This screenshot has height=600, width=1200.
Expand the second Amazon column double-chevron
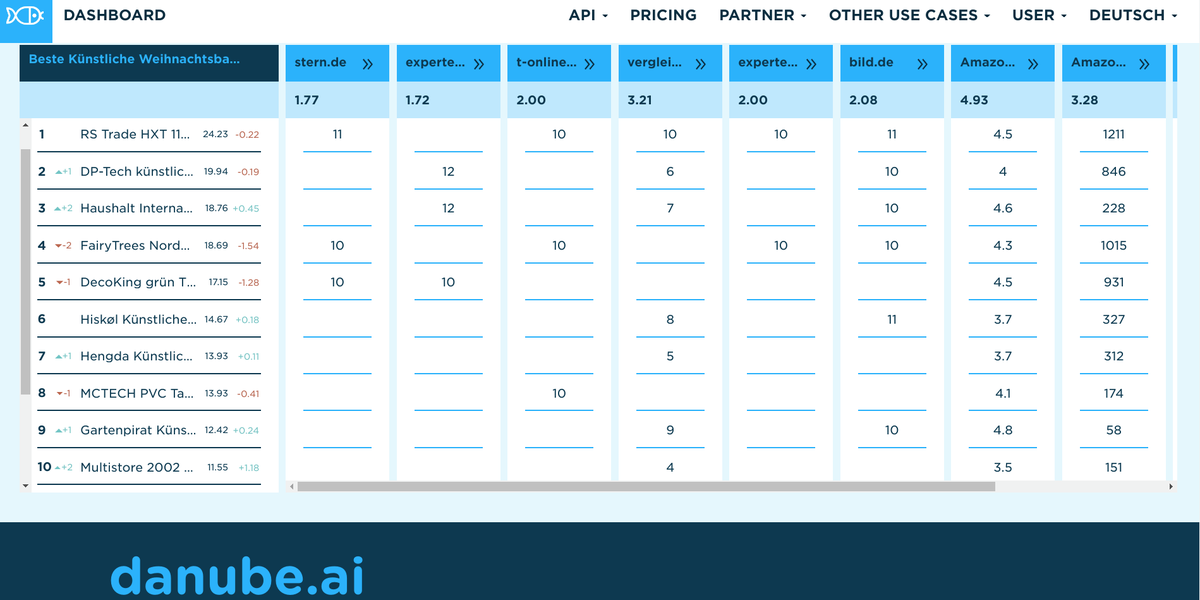[1144, 64]
